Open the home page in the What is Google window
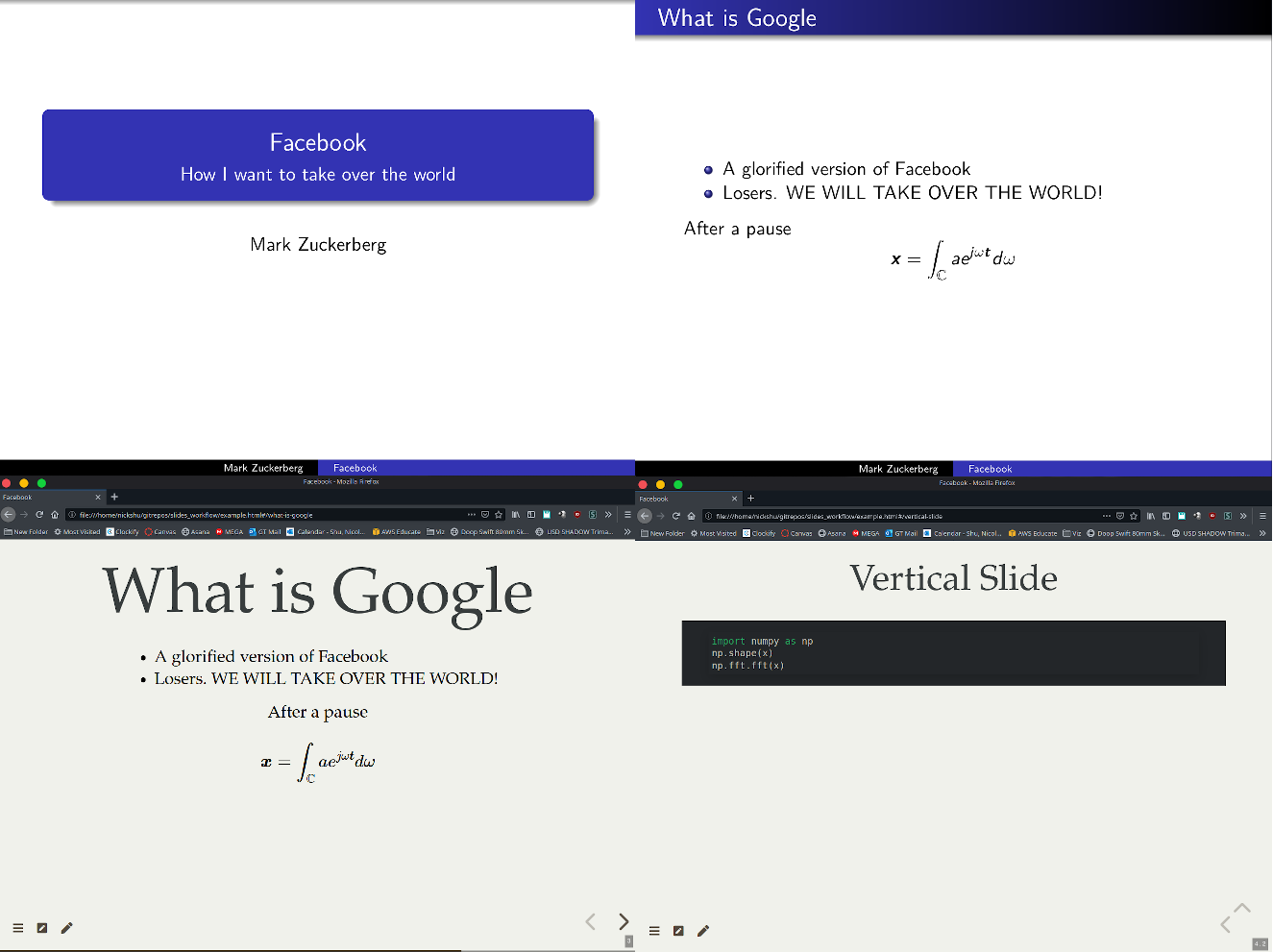This screenshot has width=1273, height=952. 55,514
